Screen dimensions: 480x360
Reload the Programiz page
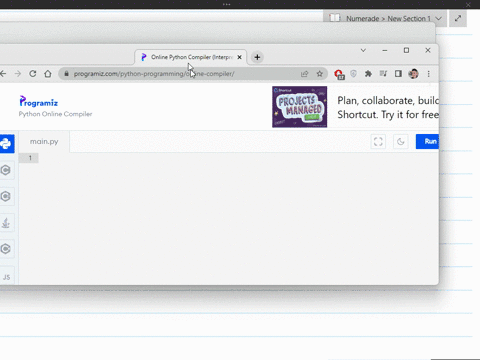click(x=33, y=74)
